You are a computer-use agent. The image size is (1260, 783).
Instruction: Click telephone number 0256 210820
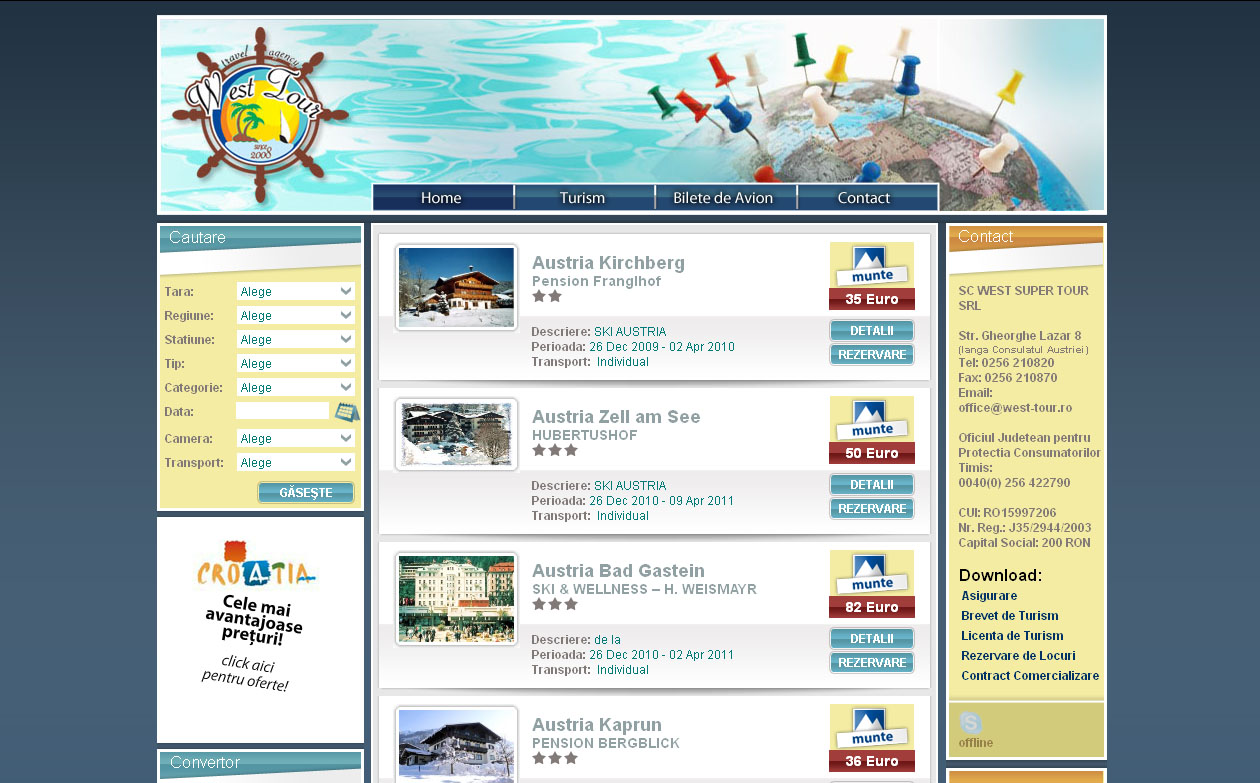(x=1018, y=363)
